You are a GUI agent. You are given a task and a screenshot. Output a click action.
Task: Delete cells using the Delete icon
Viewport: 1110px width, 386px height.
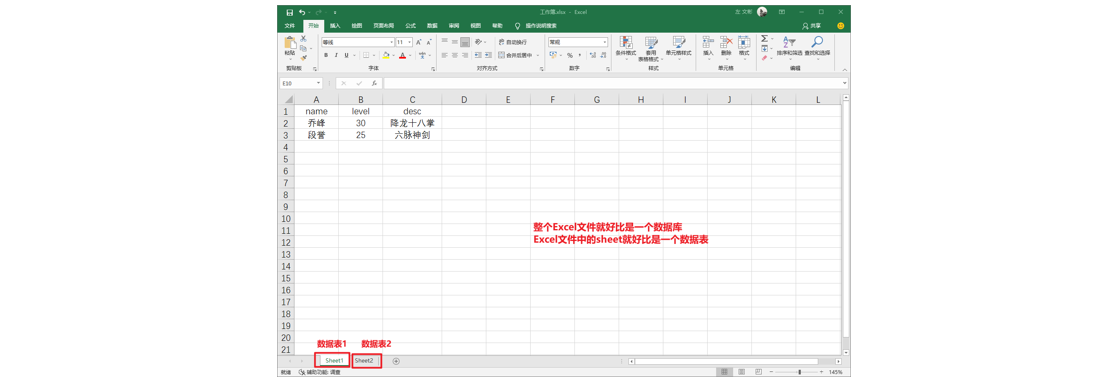(x=726, y=47)
